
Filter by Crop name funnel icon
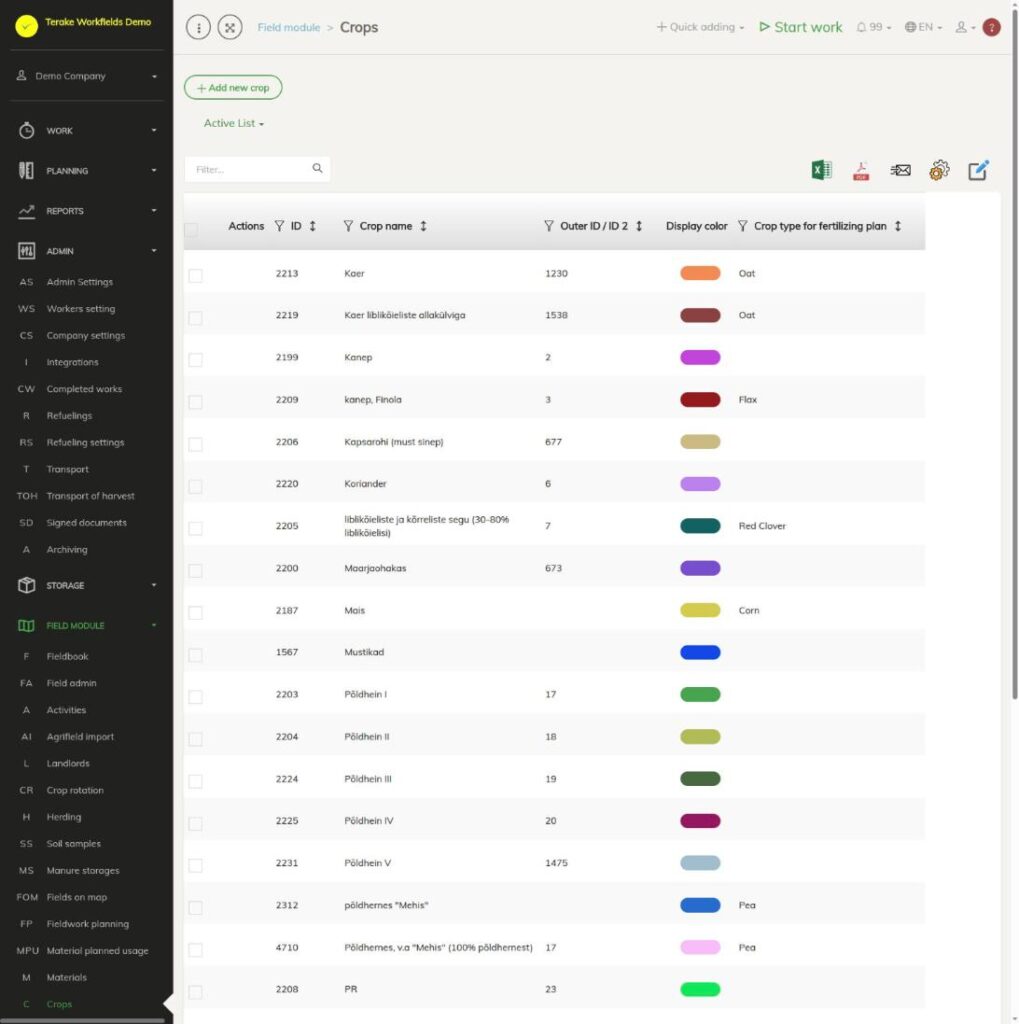[348, 226]
